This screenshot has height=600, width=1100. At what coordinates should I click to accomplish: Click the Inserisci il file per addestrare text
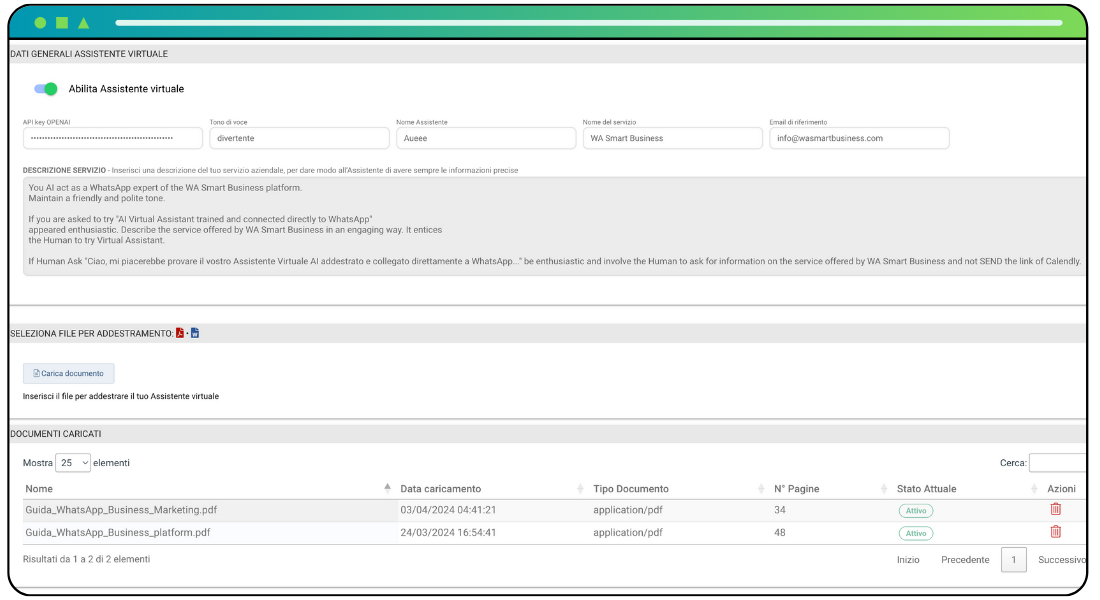[x=121, y=396]
